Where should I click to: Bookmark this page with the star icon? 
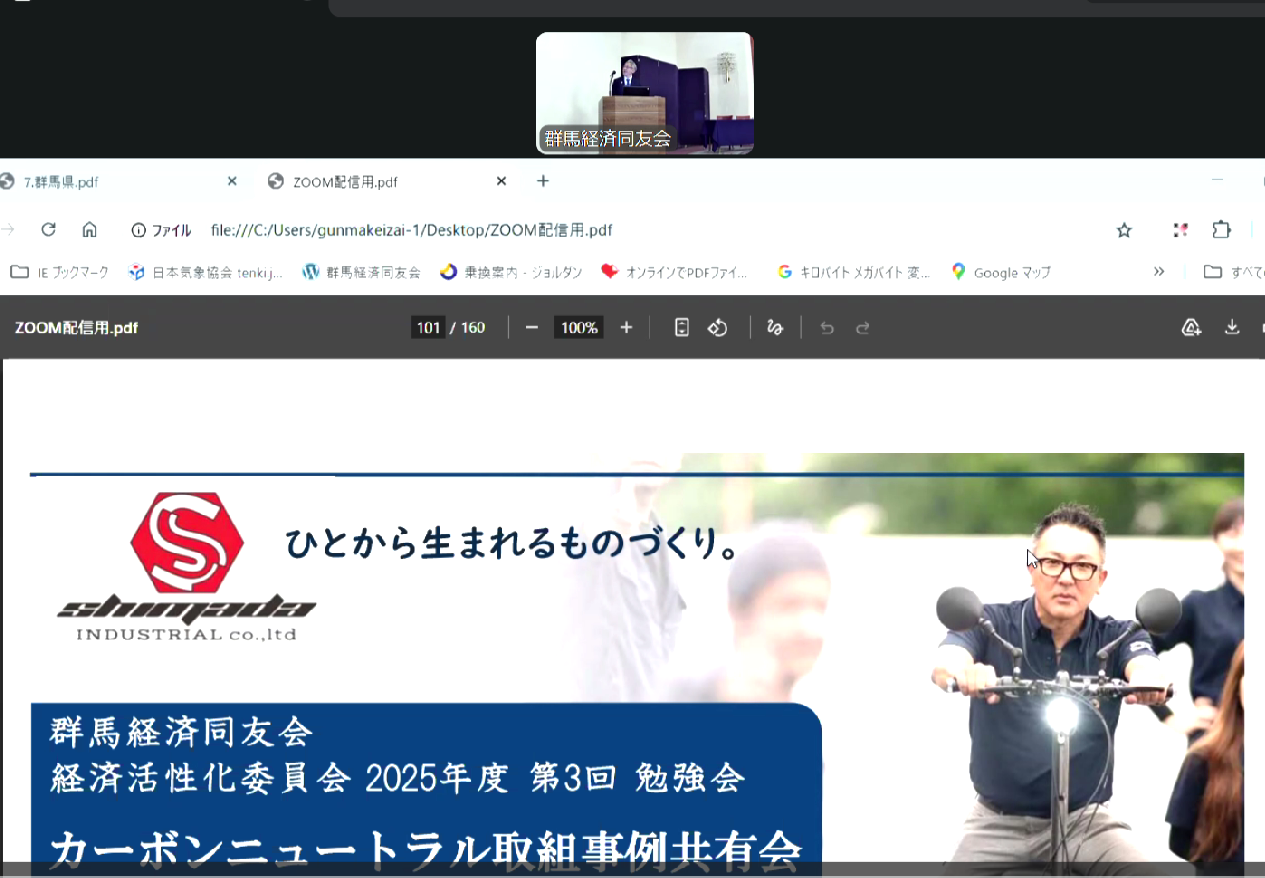click(1124, 230)
